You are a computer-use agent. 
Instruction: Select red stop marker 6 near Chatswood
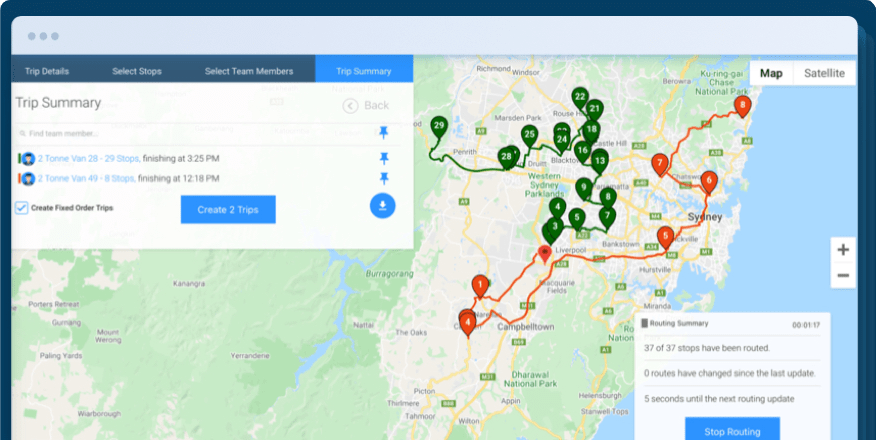coord(709,183)
